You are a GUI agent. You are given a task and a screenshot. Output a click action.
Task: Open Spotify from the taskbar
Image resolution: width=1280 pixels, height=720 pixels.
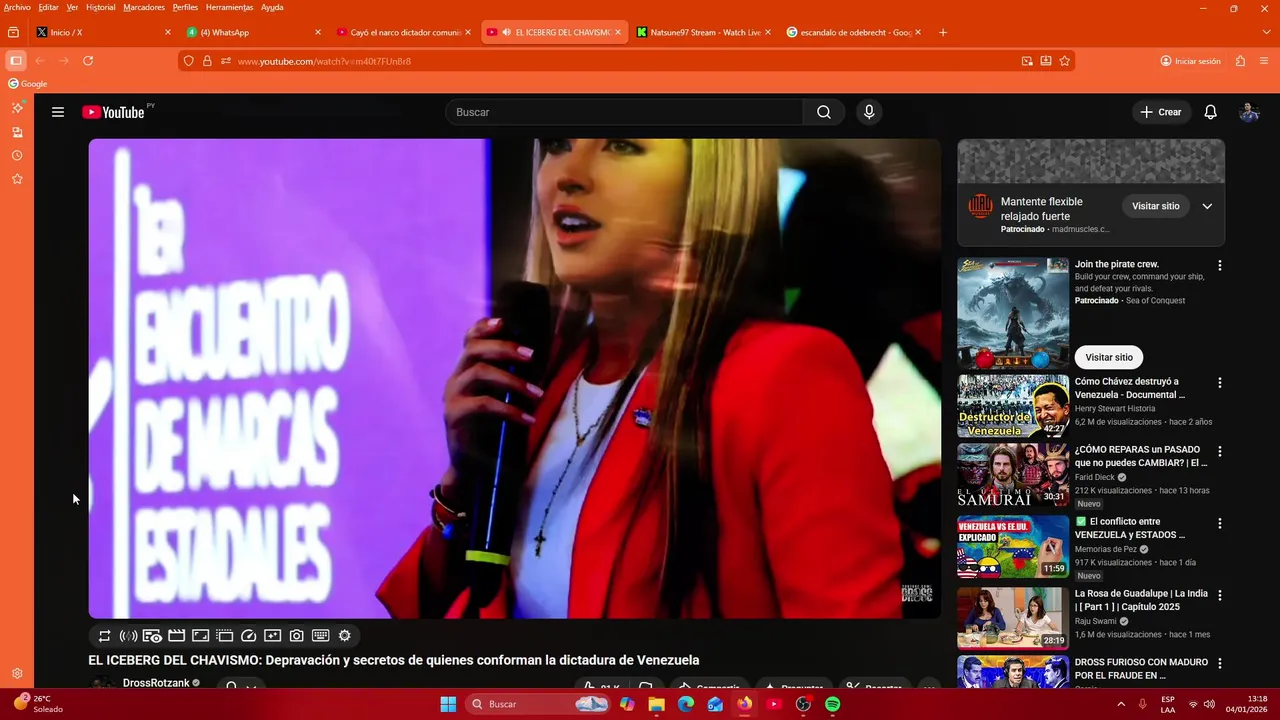(832, 704)
